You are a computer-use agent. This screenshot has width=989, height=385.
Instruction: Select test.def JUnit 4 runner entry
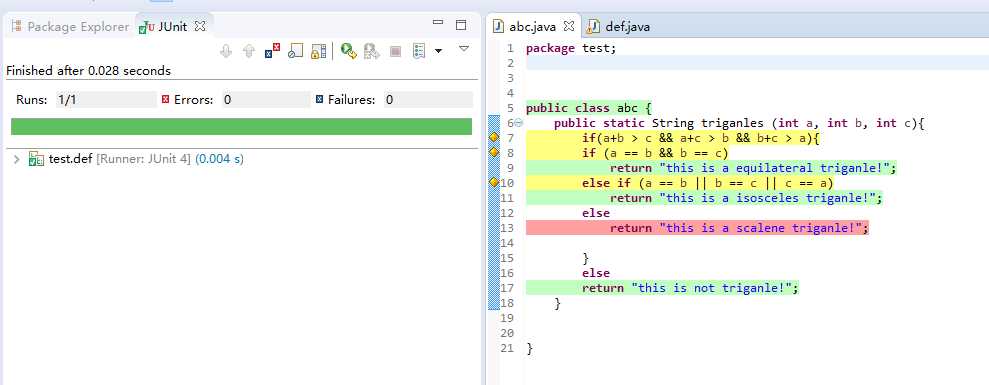coord(146,159)
